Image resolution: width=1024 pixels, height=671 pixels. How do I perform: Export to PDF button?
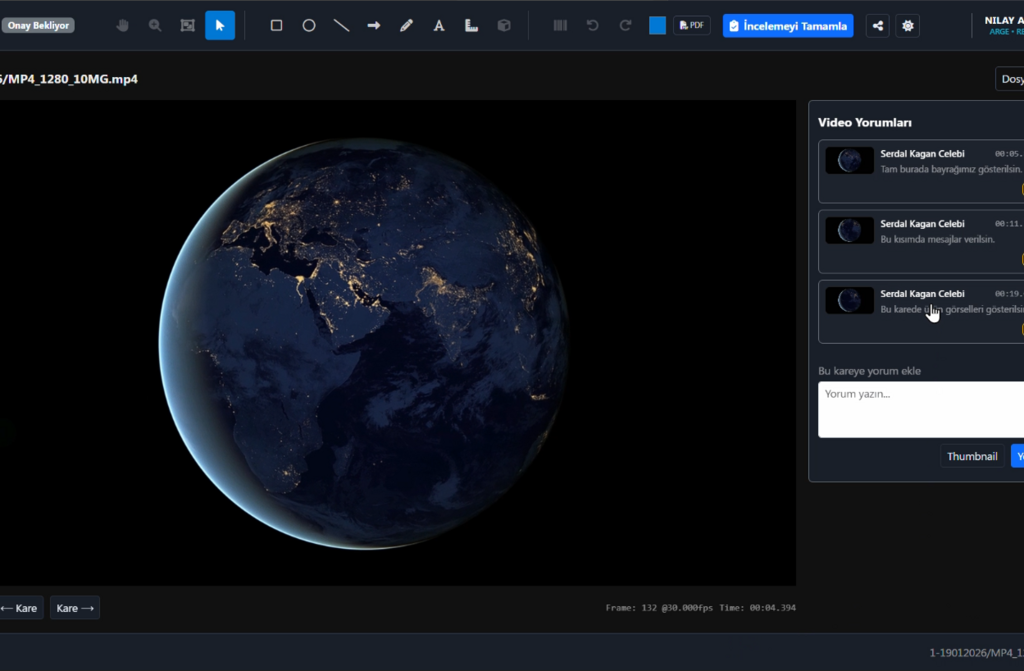[x=692, y=25]
